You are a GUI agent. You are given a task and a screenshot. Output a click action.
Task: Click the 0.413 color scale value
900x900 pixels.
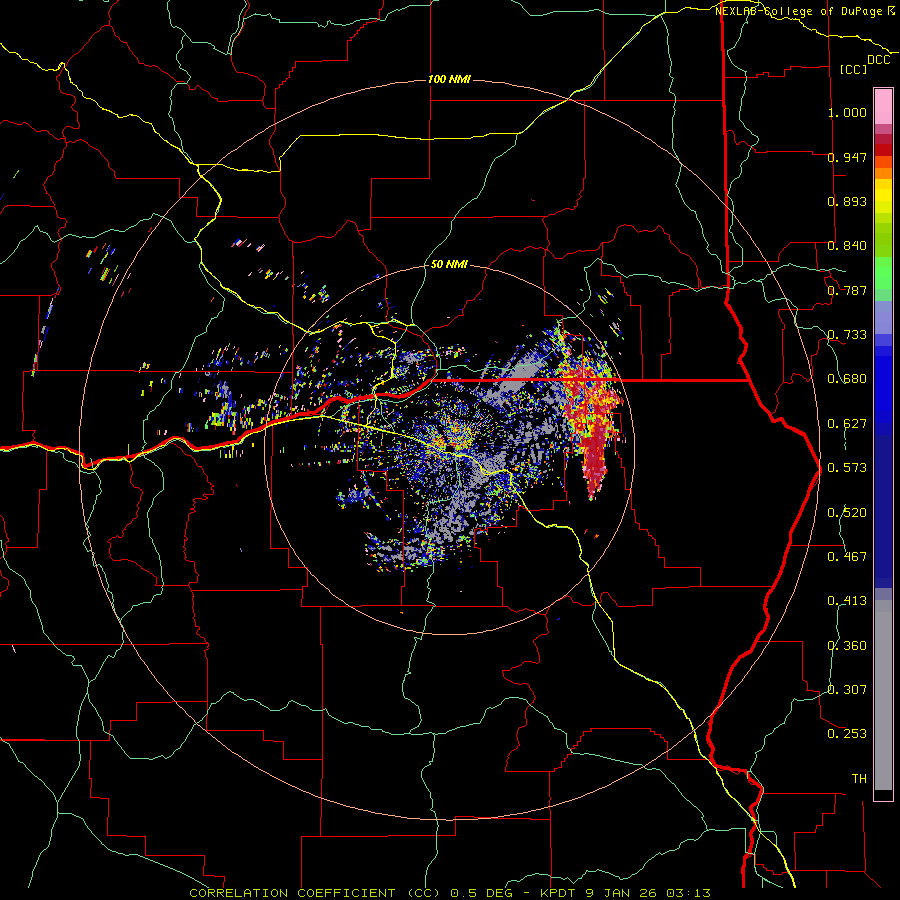tap(847, 601)
